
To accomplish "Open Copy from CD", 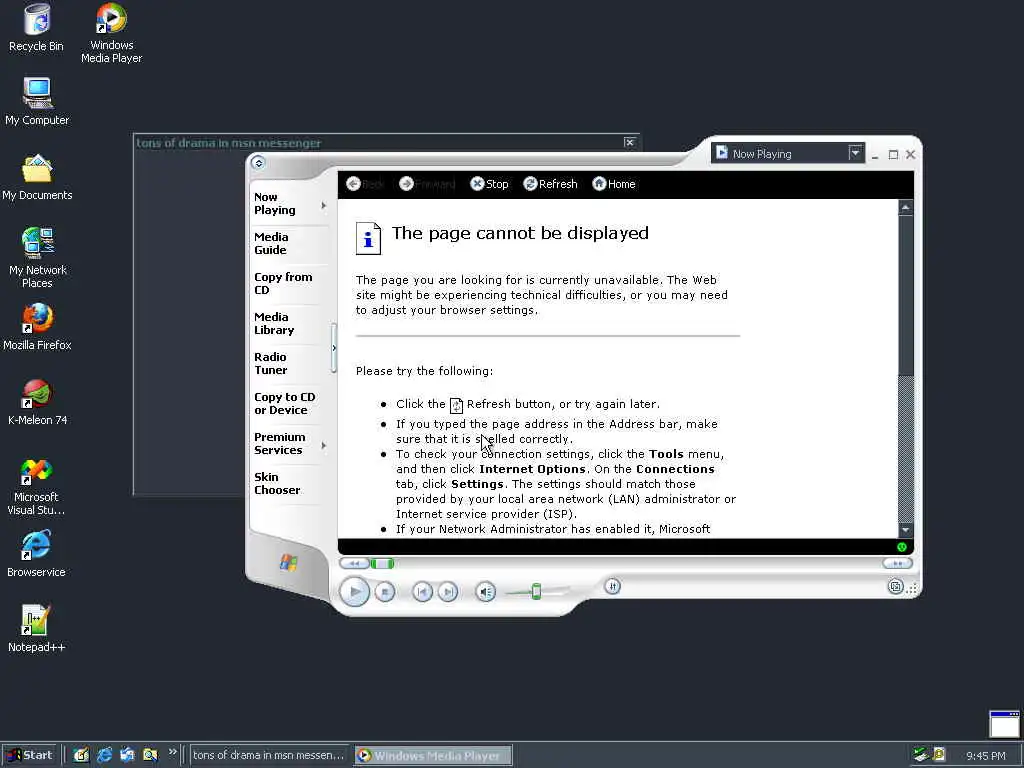I will pyautogui.click(x=285, y=283).
